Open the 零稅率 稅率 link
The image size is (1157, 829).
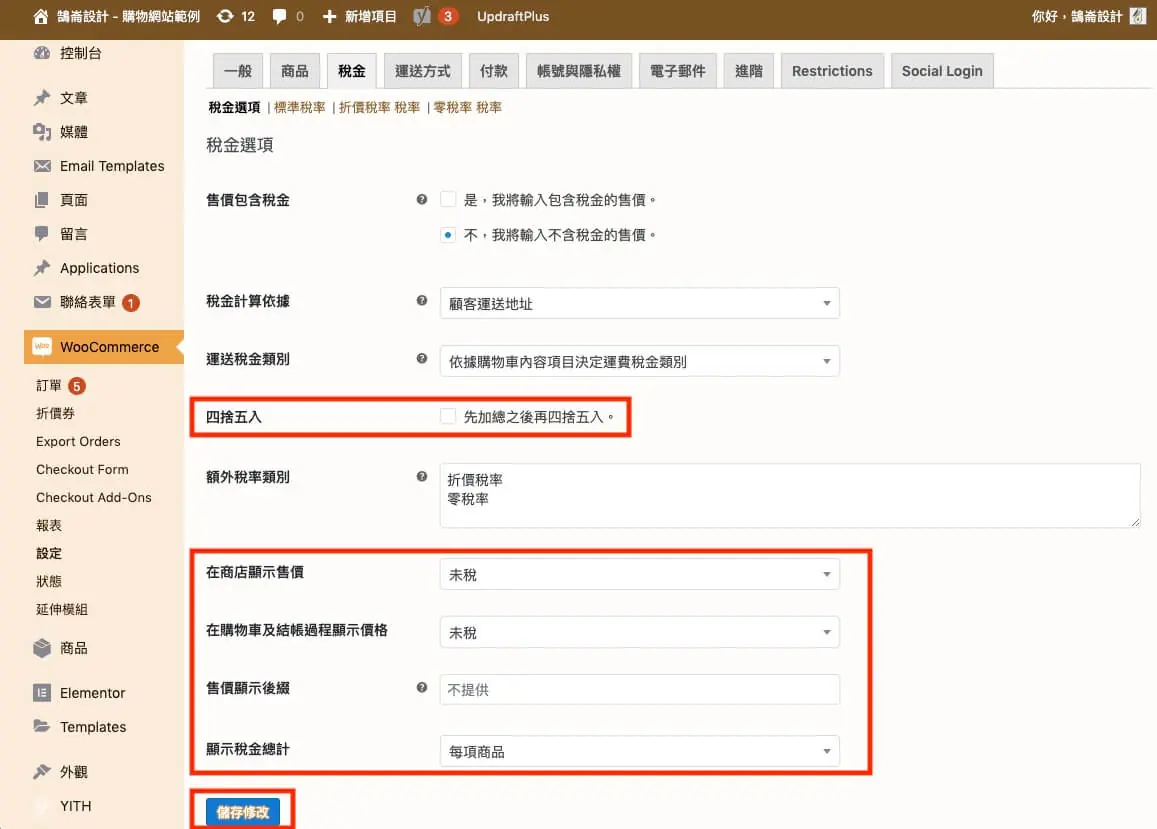click(x=467, y=108)
